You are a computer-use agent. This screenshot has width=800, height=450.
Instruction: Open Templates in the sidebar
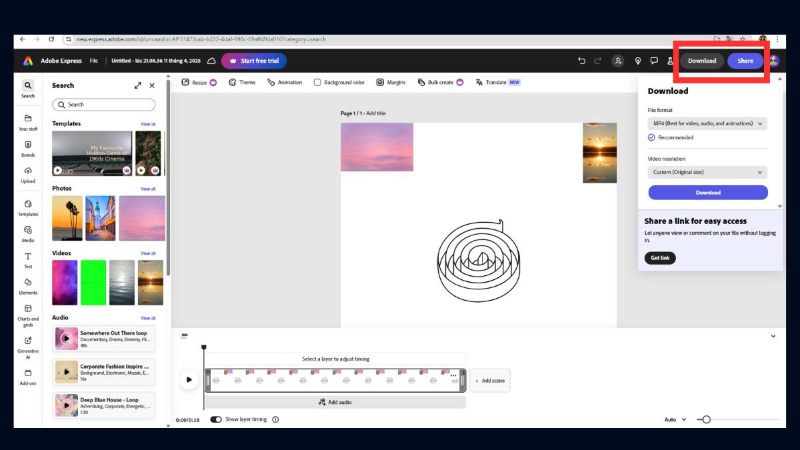[28, 208]
